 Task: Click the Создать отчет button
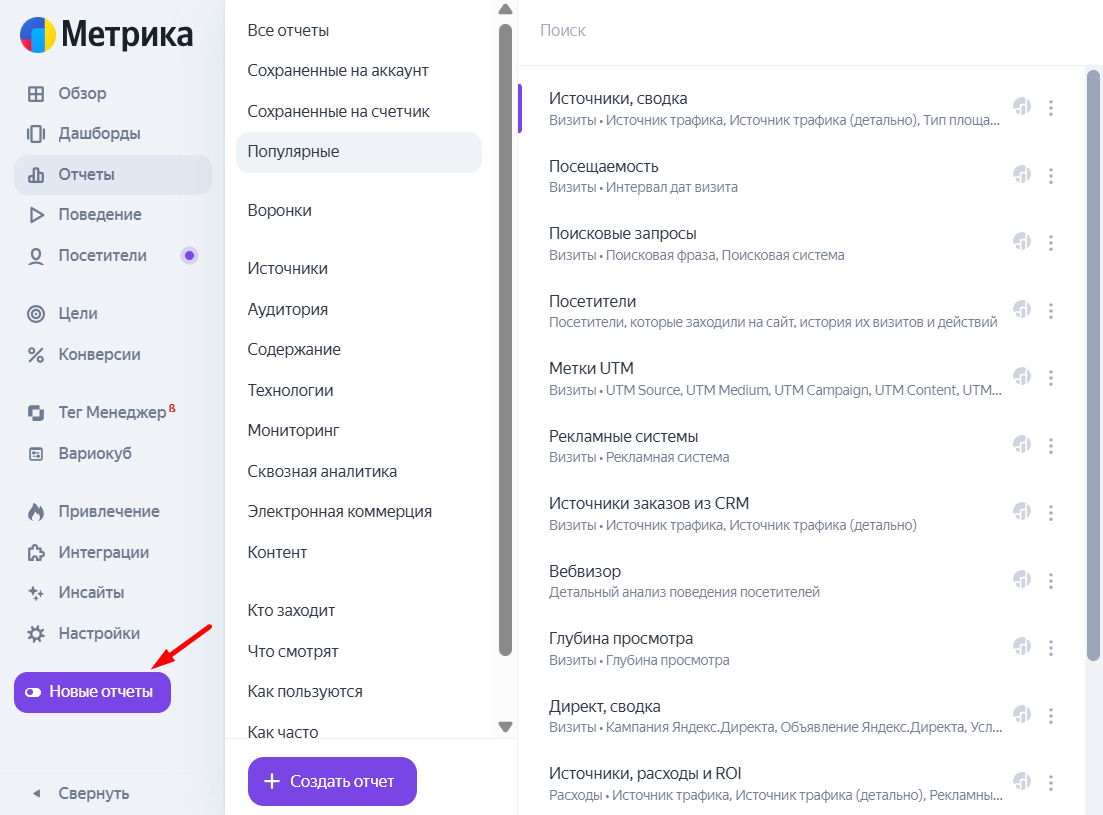click(331, 781)
